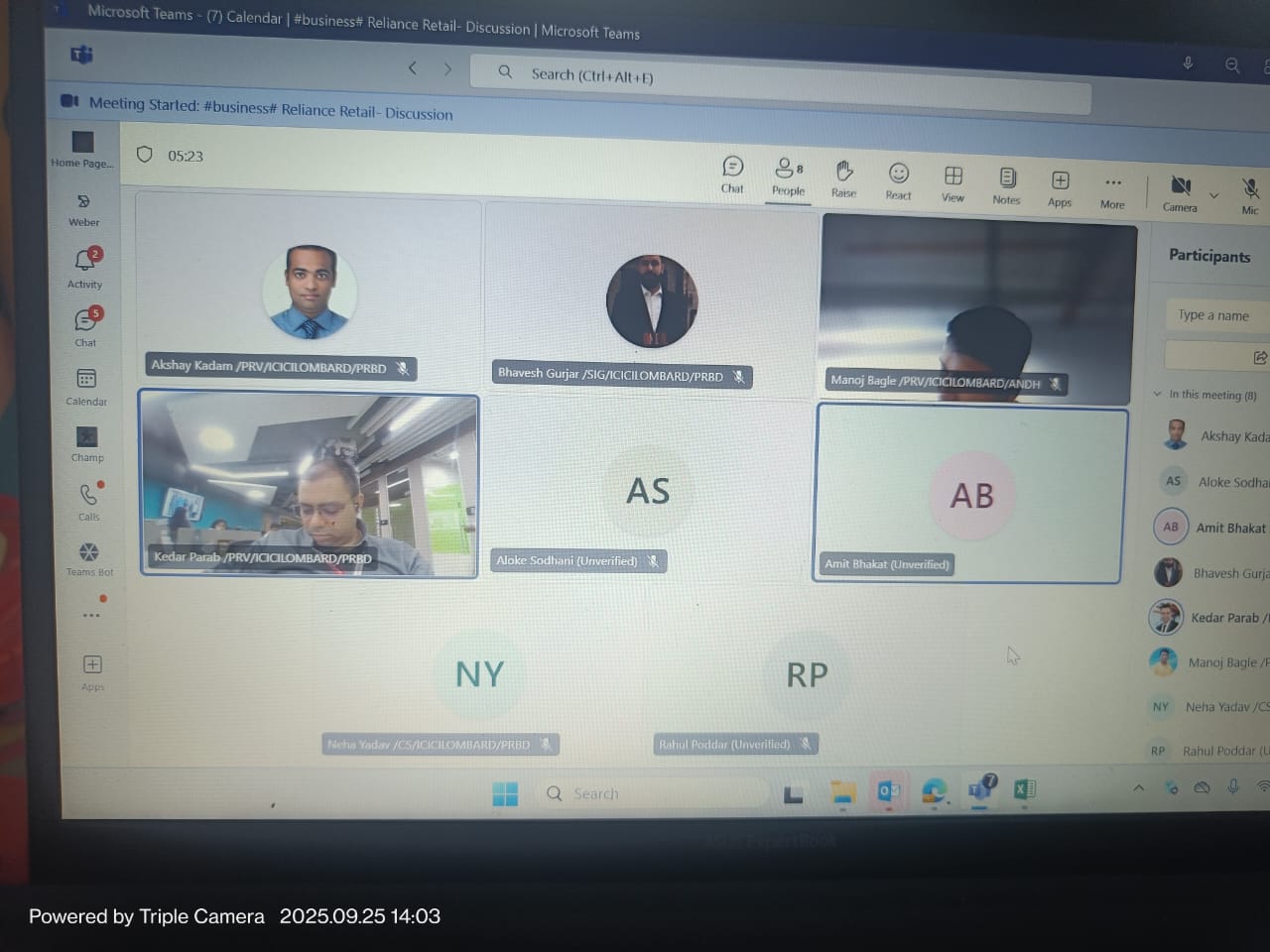Image resolution: width=1270 pixels, height=952 pixels.
Task: Open Calls in left sidebar
Action: pos(88,501)
